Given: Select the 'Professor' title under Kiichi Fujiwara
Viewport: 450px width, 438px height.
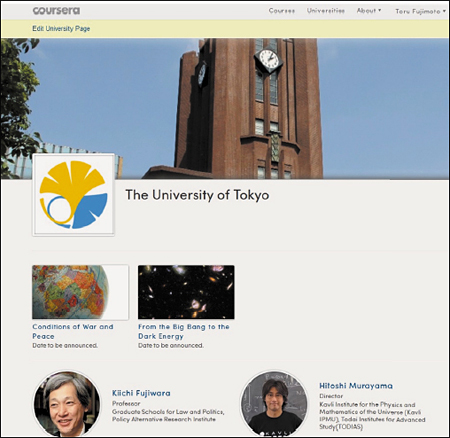Looking at the screenshot, I should (x=126, y=404).
